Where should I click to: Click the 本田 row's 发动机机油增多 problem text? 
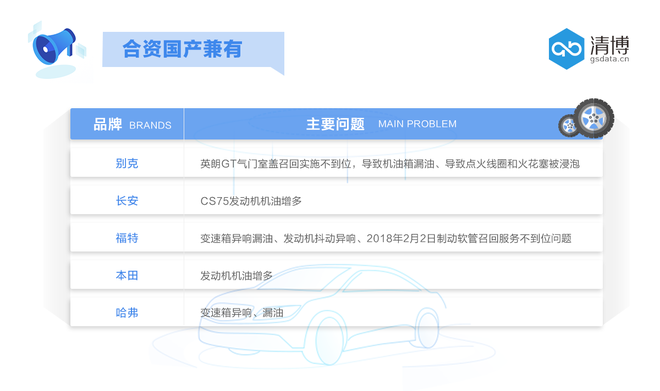236,276
